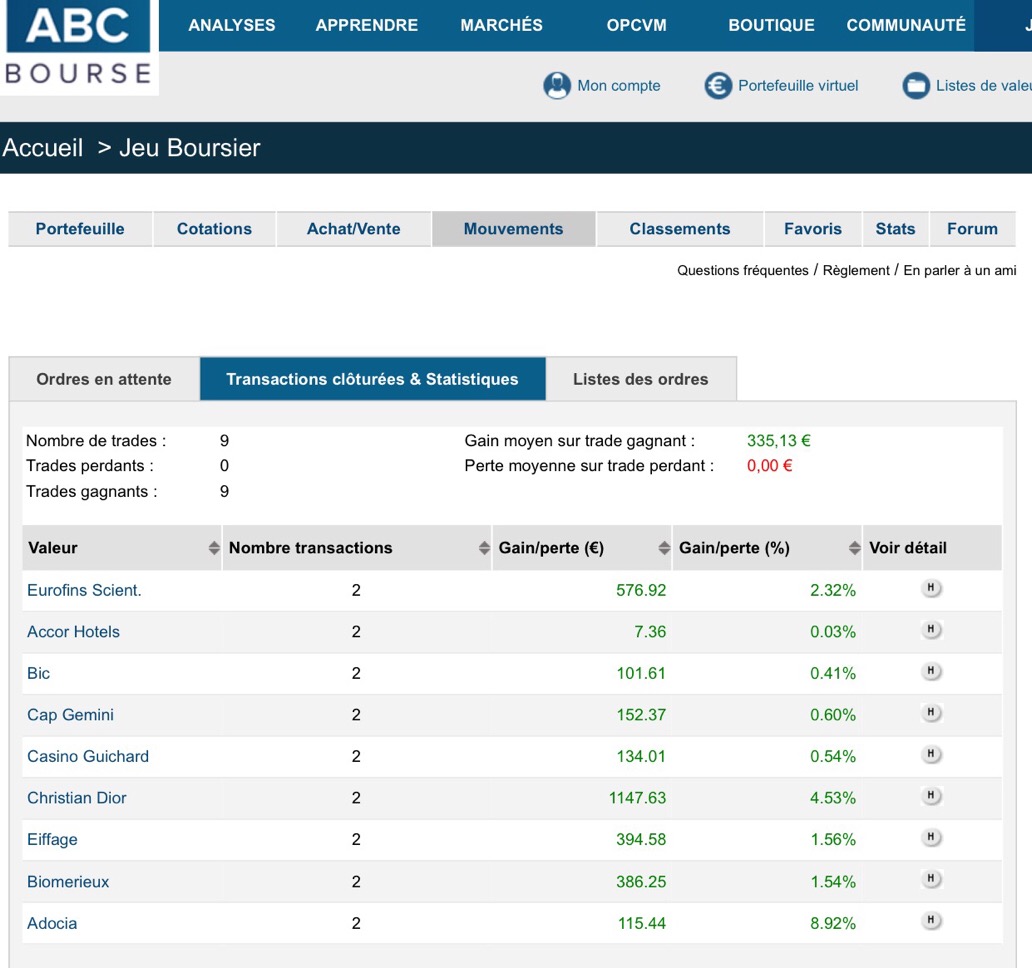Click Jeu Boursier in the breadcrumb

pos(190,147)
